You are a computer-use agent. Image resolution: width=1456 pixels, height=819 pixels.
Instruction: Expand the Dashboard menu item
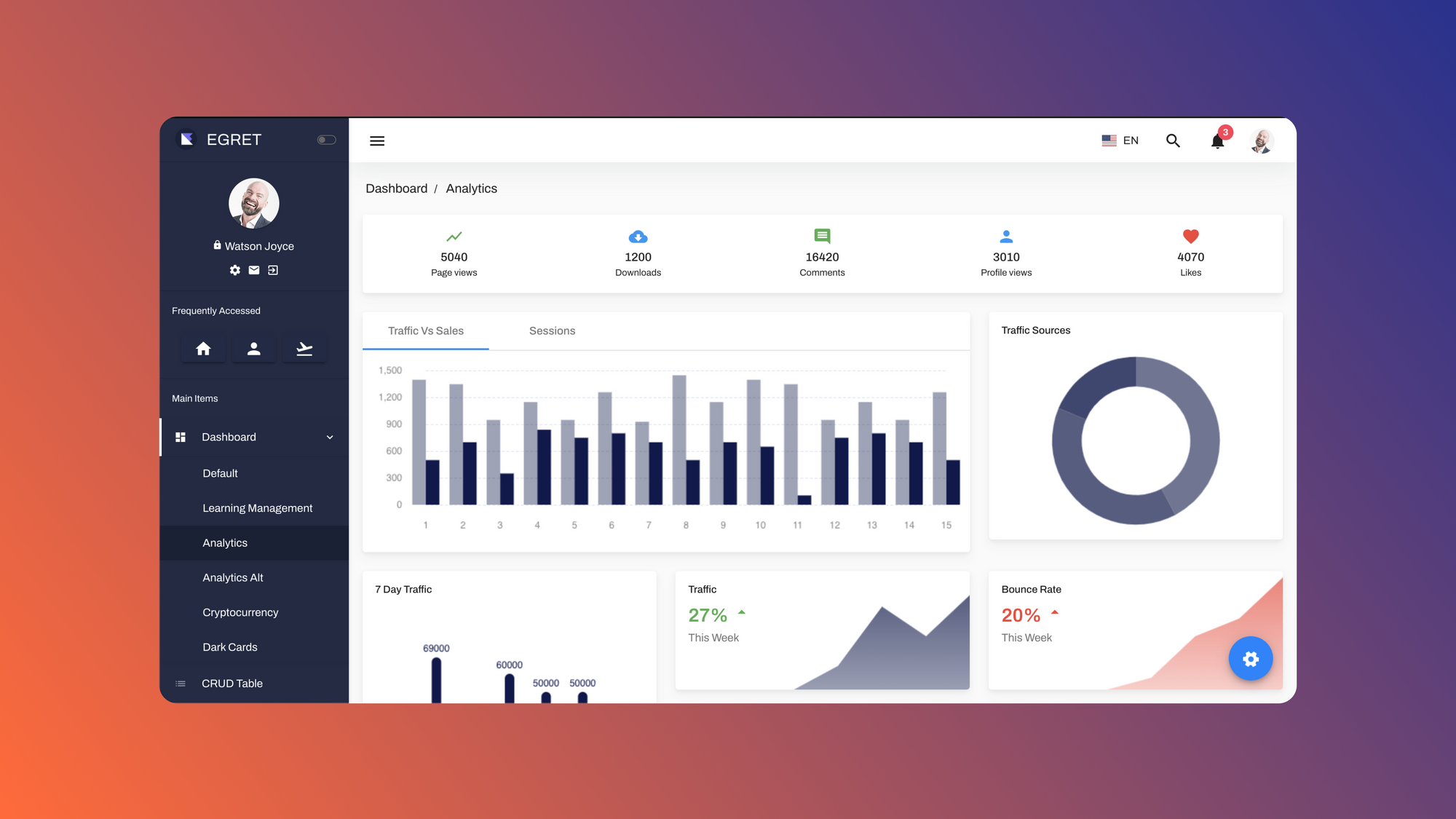click(x=328, y=437)
